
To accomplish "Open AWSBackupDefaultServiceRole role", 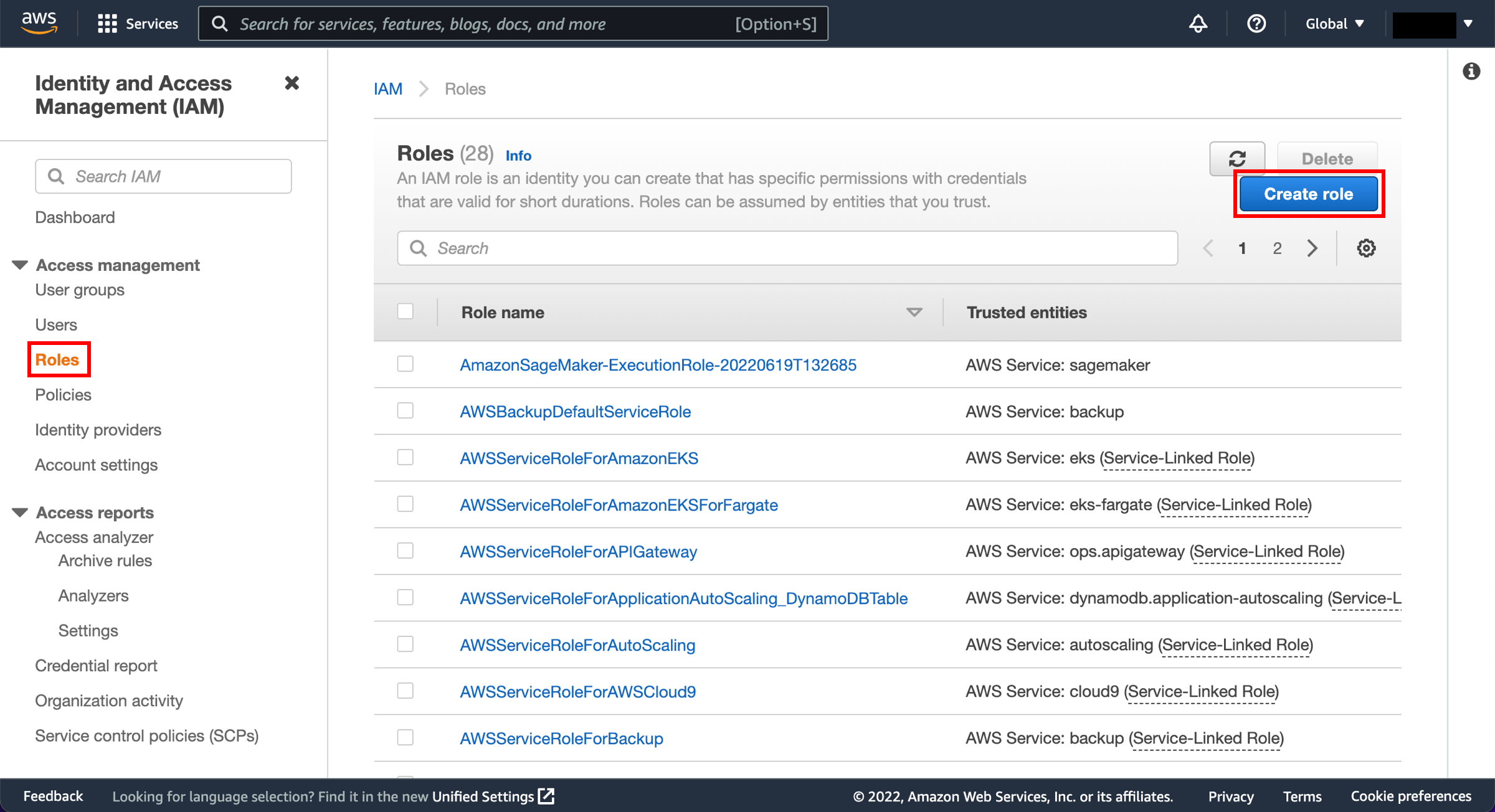I will click(576, 412).
